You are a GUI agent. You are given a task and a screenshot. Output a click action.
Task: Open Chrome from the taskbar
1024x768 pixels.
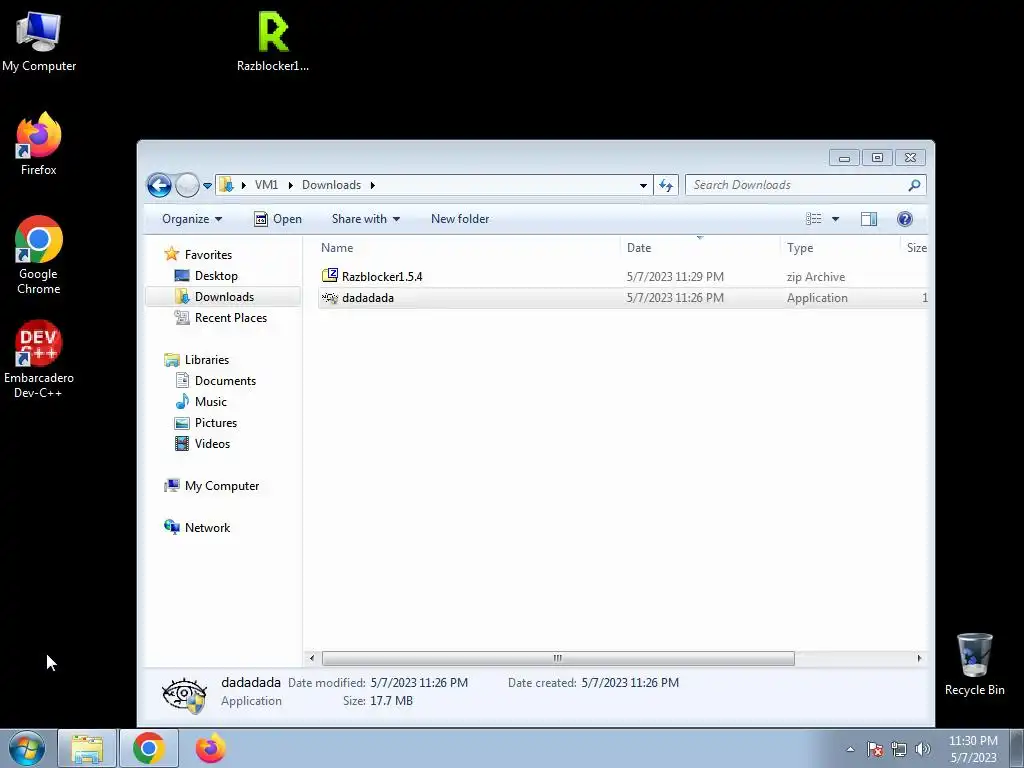pos(148,748)
